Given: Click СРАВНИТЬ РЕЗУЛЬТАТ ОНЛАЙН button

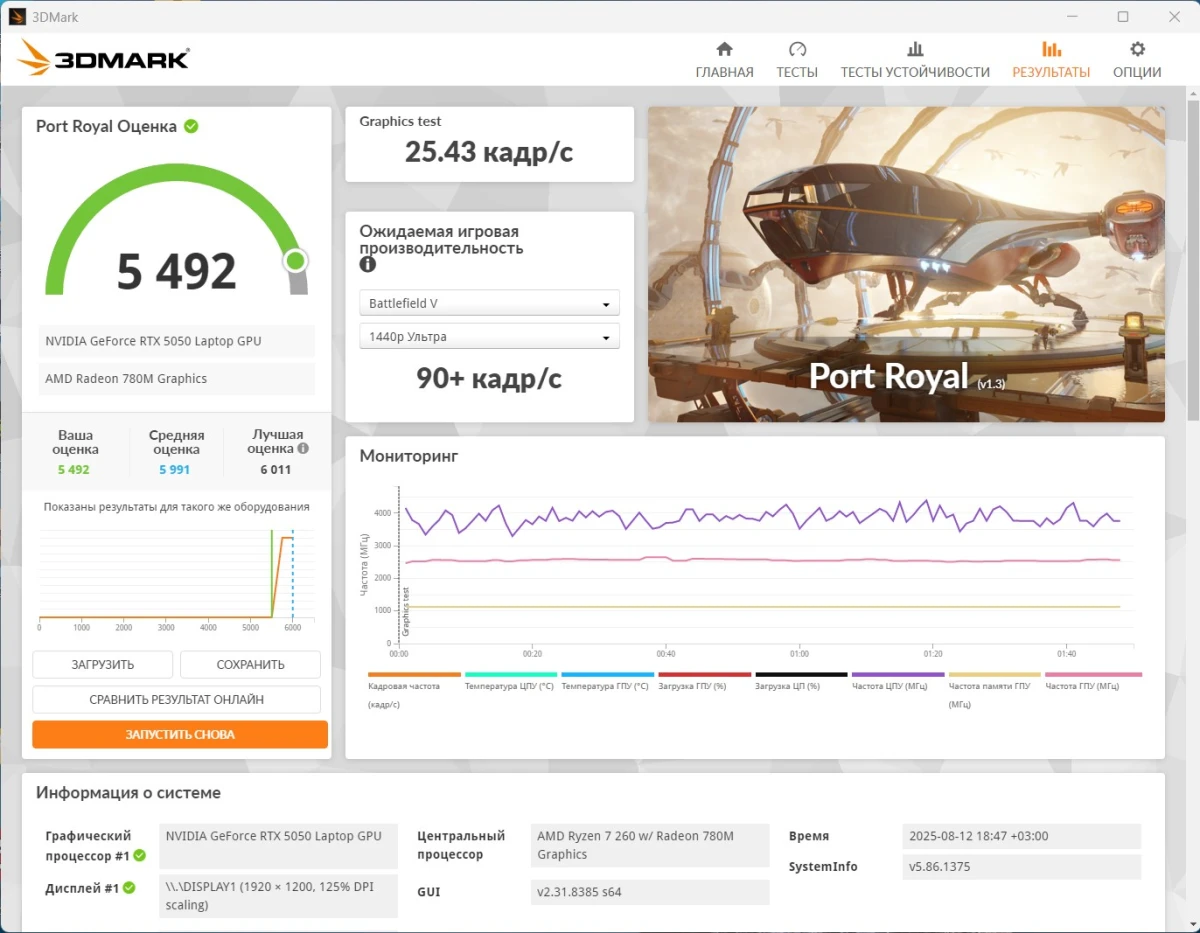Looking at the screenshot, I should point(176,699).
